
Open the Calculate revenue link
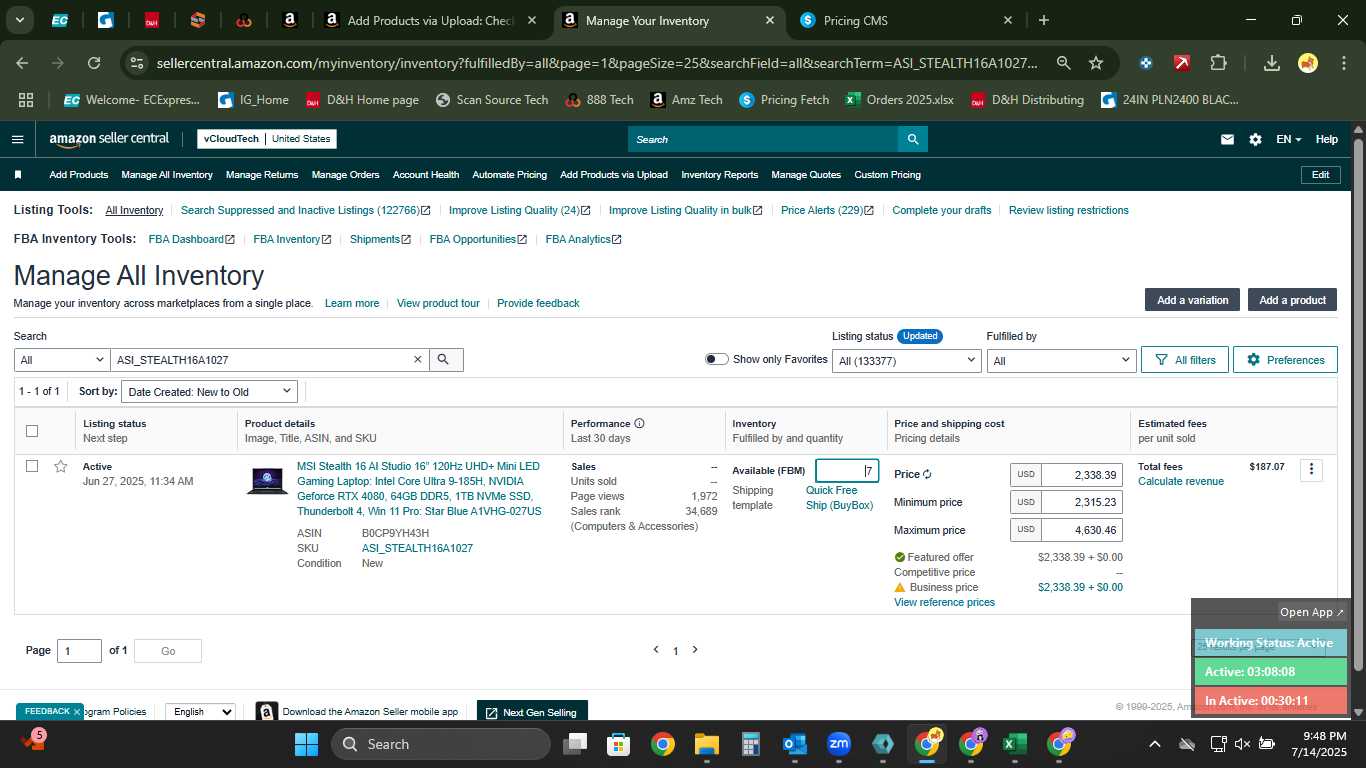coord(1181,482)
